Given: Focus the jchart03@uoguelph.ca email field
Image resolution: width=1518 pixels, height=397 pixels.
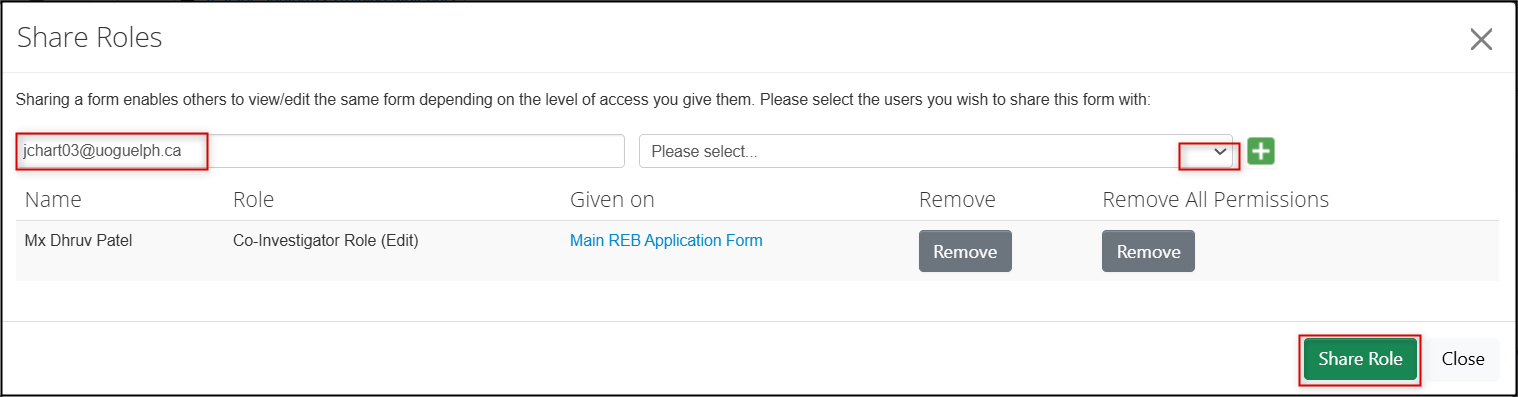Looking at the screenshot, I should [x=320, y=151].
